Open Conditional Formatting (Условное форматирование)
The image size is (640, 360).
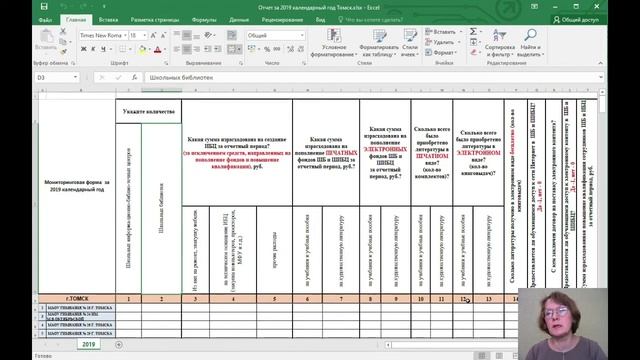point(334,43)
